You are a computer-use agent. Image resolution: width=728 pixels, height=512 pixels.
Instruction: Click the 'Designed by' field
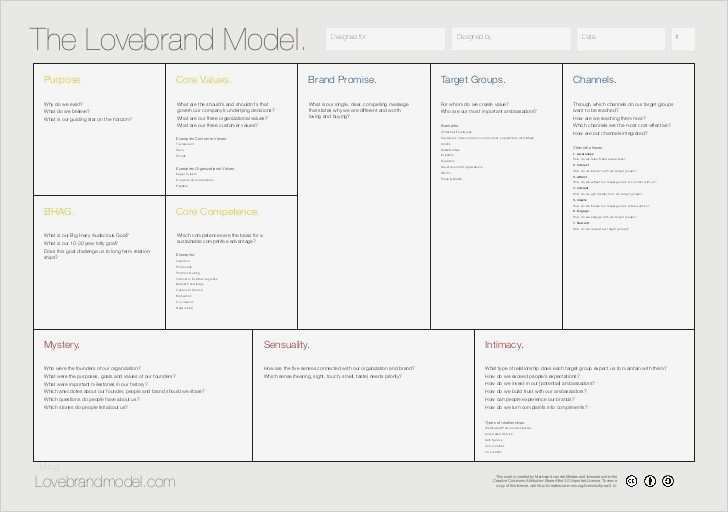pyautogui.click(x=511, y=39)
